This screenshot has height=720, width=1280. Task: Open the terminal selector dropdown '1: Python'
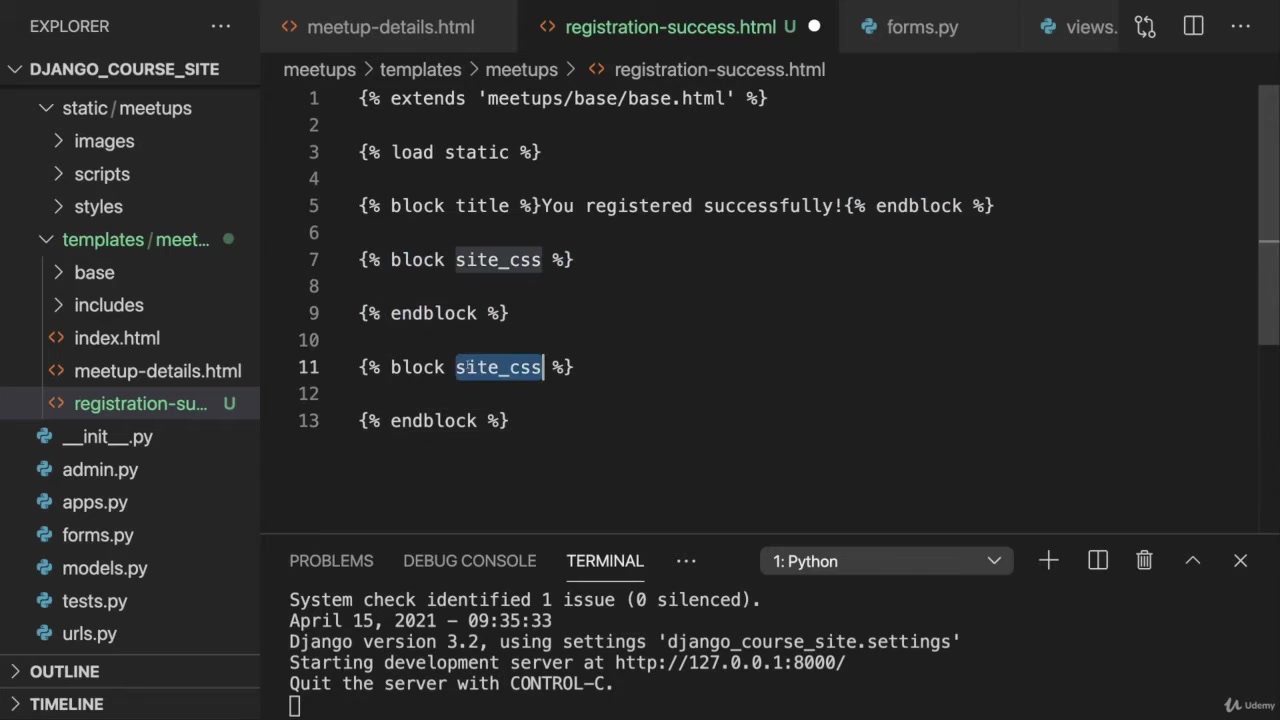pos(886,561)
